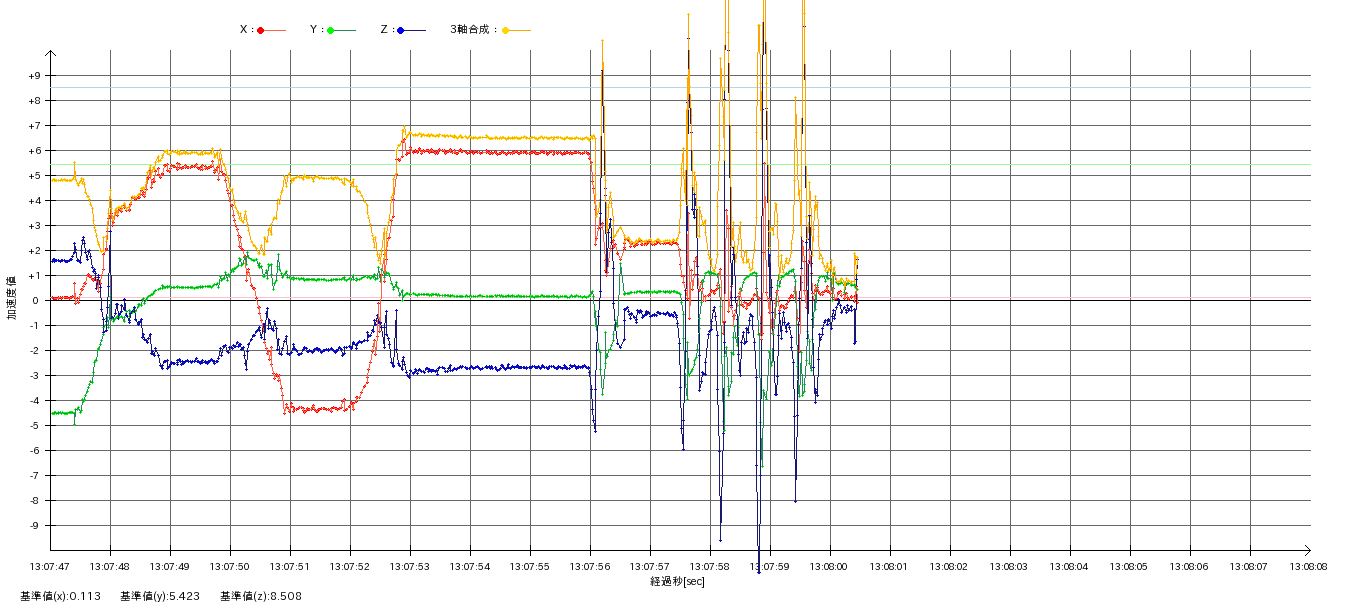
Task: Click the blue Z legend marker
Action: (401, 30)
